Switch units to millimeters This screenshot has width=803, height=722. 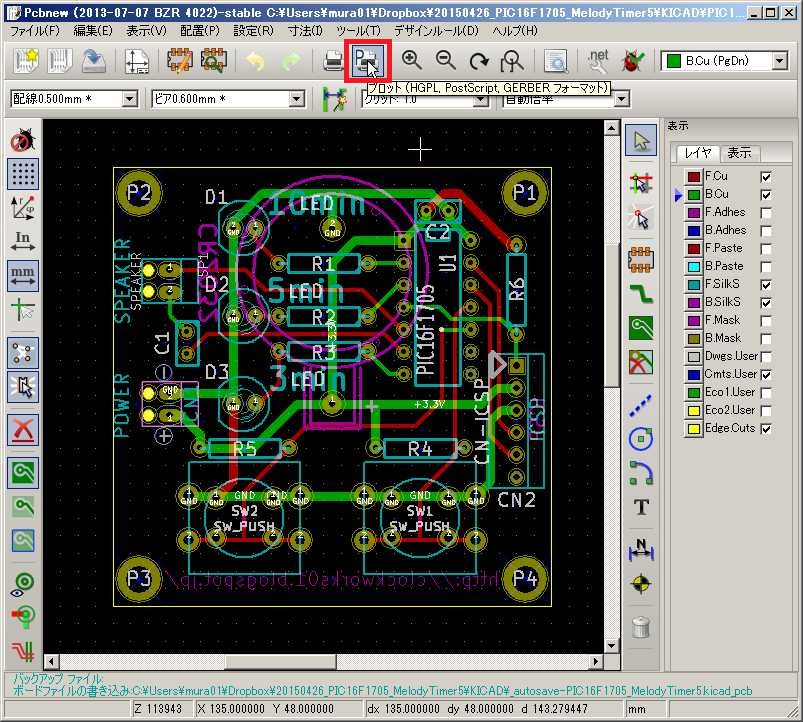click(x=23, y=275)
